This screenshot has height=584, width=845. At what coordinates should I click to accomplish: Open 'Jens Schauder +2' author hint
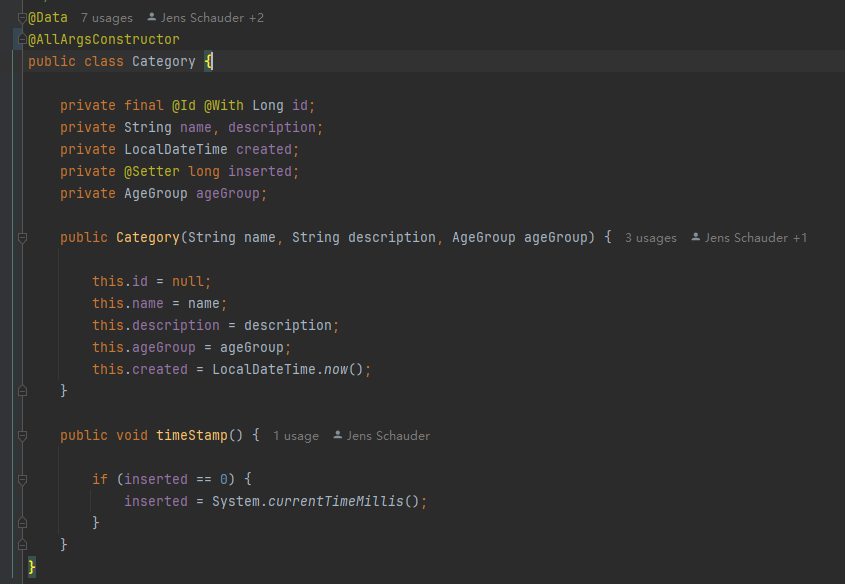click(212, 18)
